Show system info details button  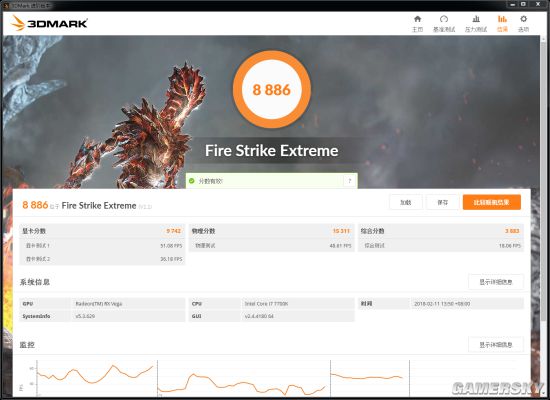pos(496,282)
